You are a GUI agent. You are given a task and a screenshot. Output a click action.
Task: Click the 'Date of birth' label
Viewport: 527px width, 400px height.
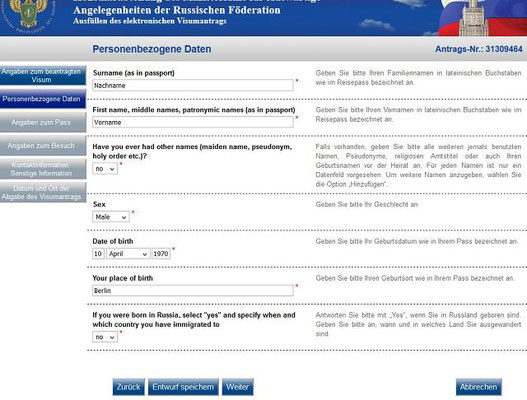coord(113,241)
